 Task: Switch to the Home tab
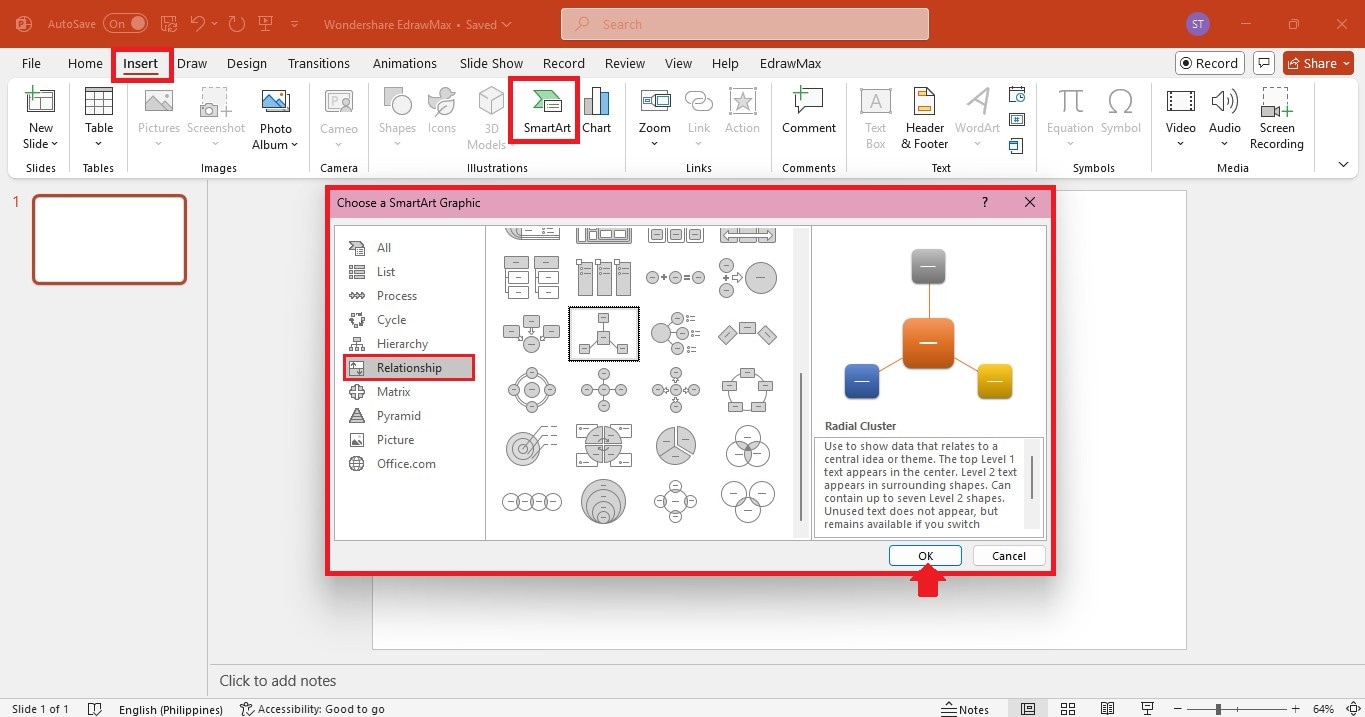coord(85,63)
